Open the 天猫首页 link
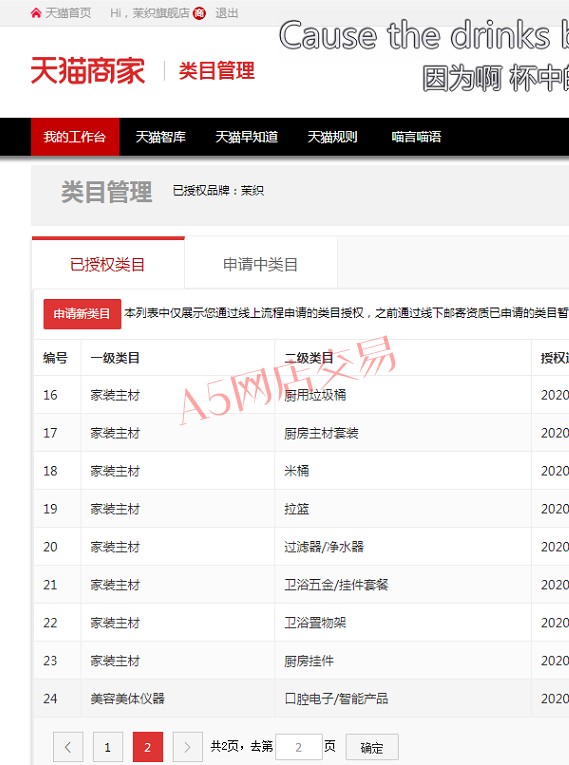This screenshot has height=765, width=569. tap(68, 13)
